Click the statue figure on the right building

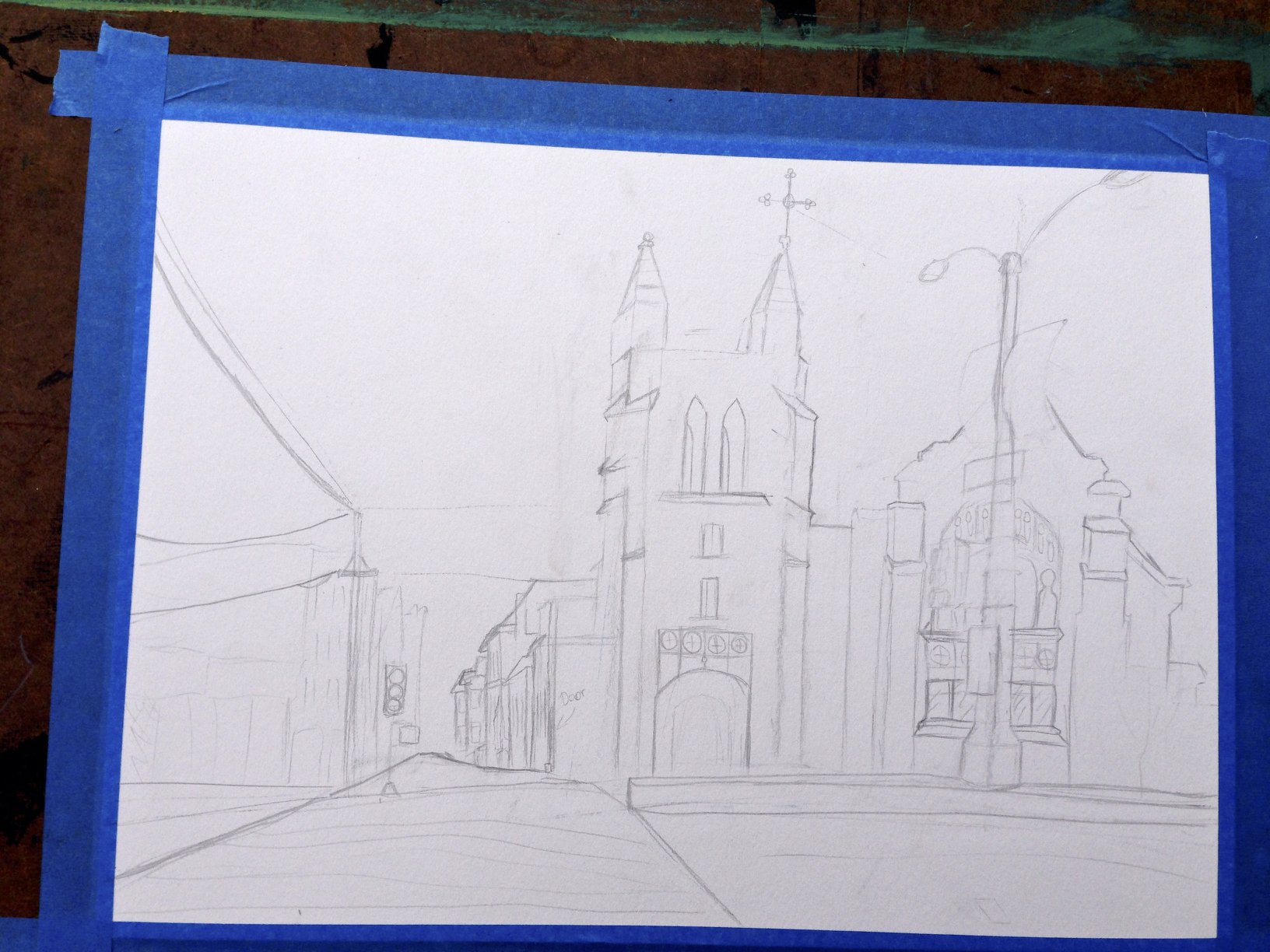tap(1047, 597)
